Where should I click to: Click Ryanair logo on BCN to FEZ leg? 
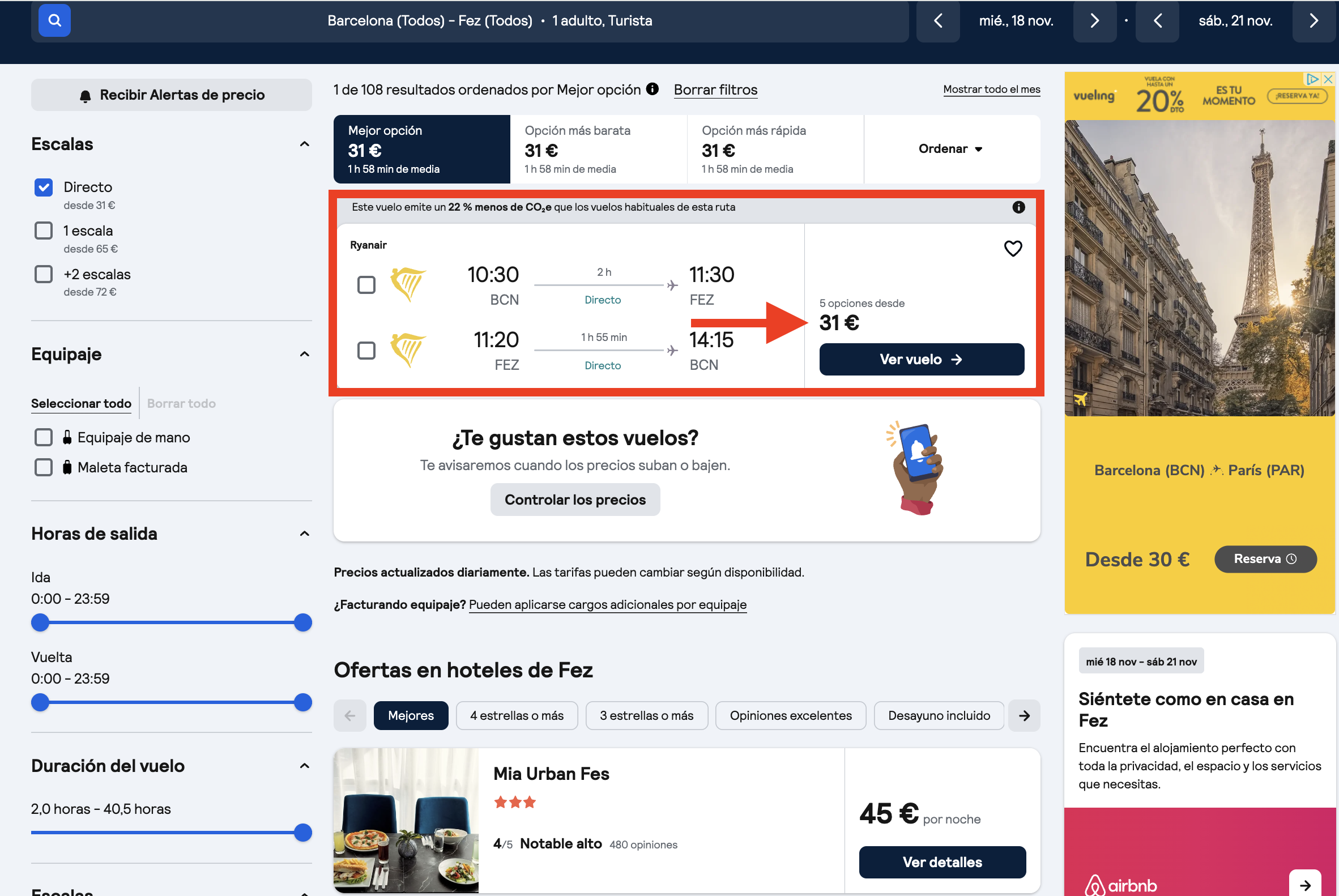408,284
